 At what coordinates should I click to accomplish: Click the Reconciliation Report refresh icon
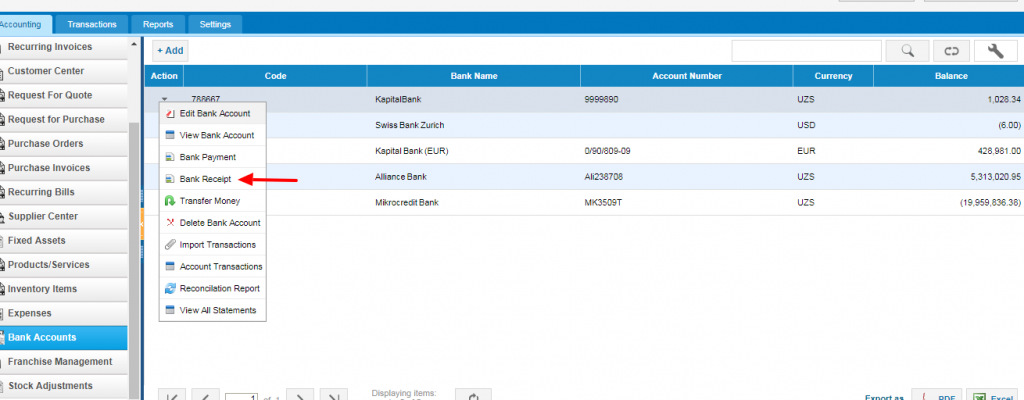tap(170, 288)
